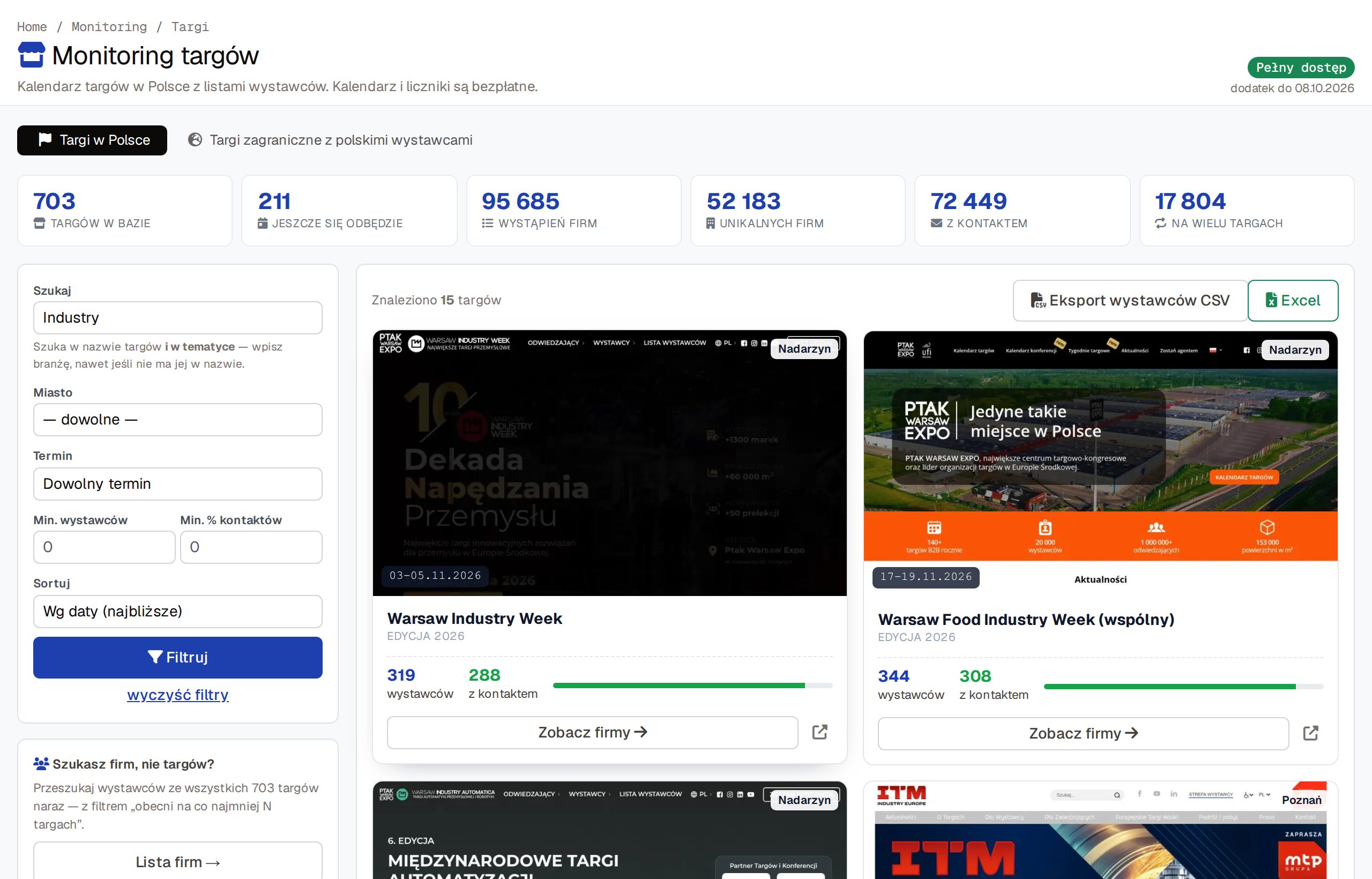This screenshot has height=879, width=1372.
Task: Click the store icon in Targów w bazie card
Action: [39, 223]
